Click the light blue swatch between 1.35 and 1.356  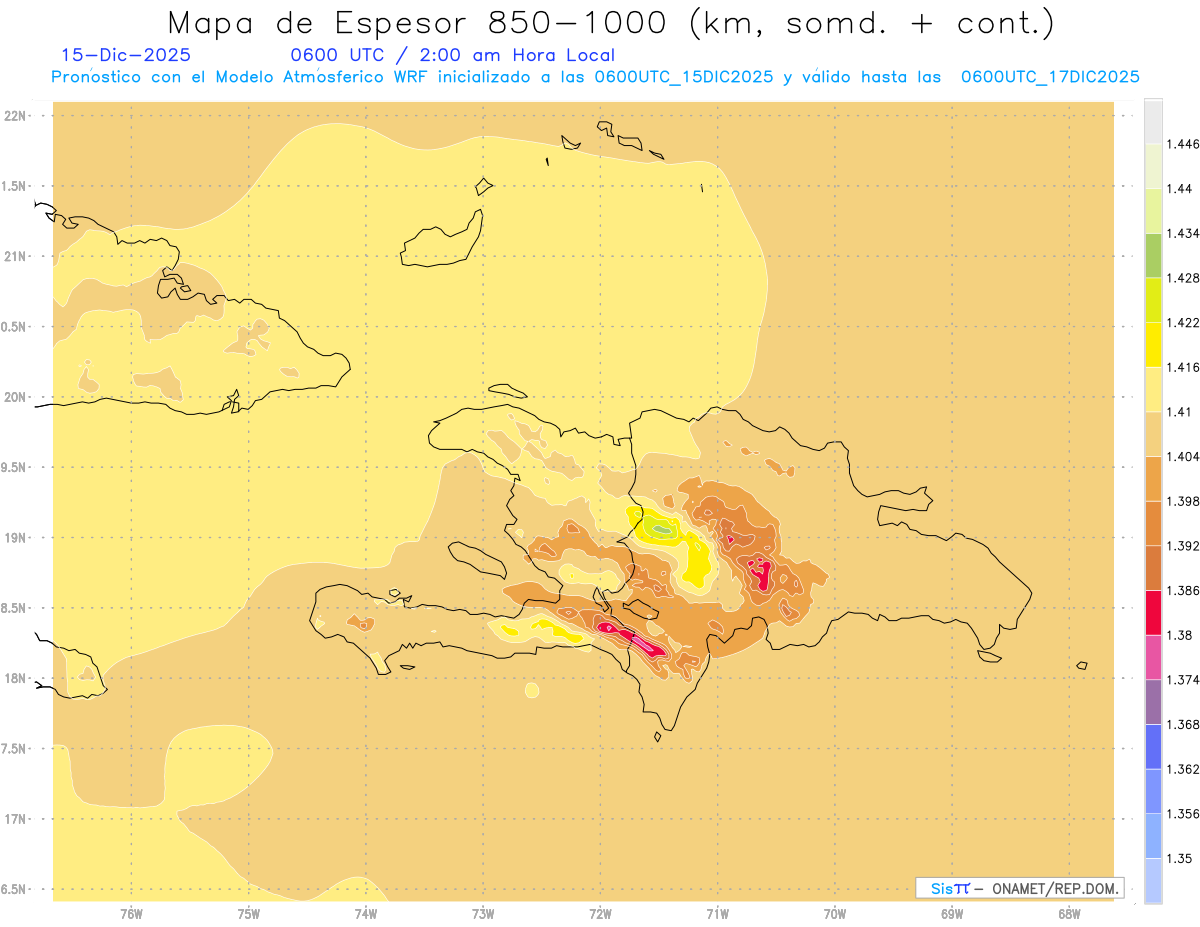(x=1153, y=836)
